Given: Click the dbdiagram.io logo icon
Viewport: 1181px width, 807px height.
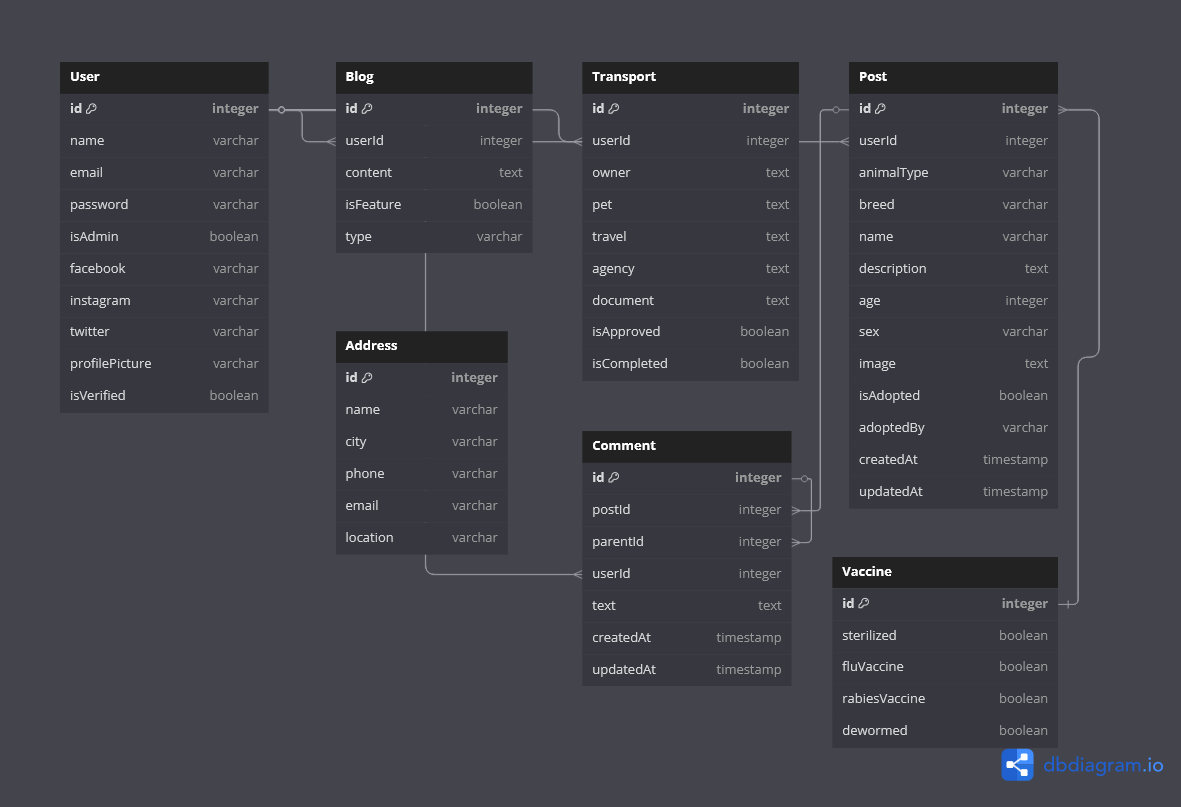Looking at the screenshot, I should click(x=1016, y=764).
